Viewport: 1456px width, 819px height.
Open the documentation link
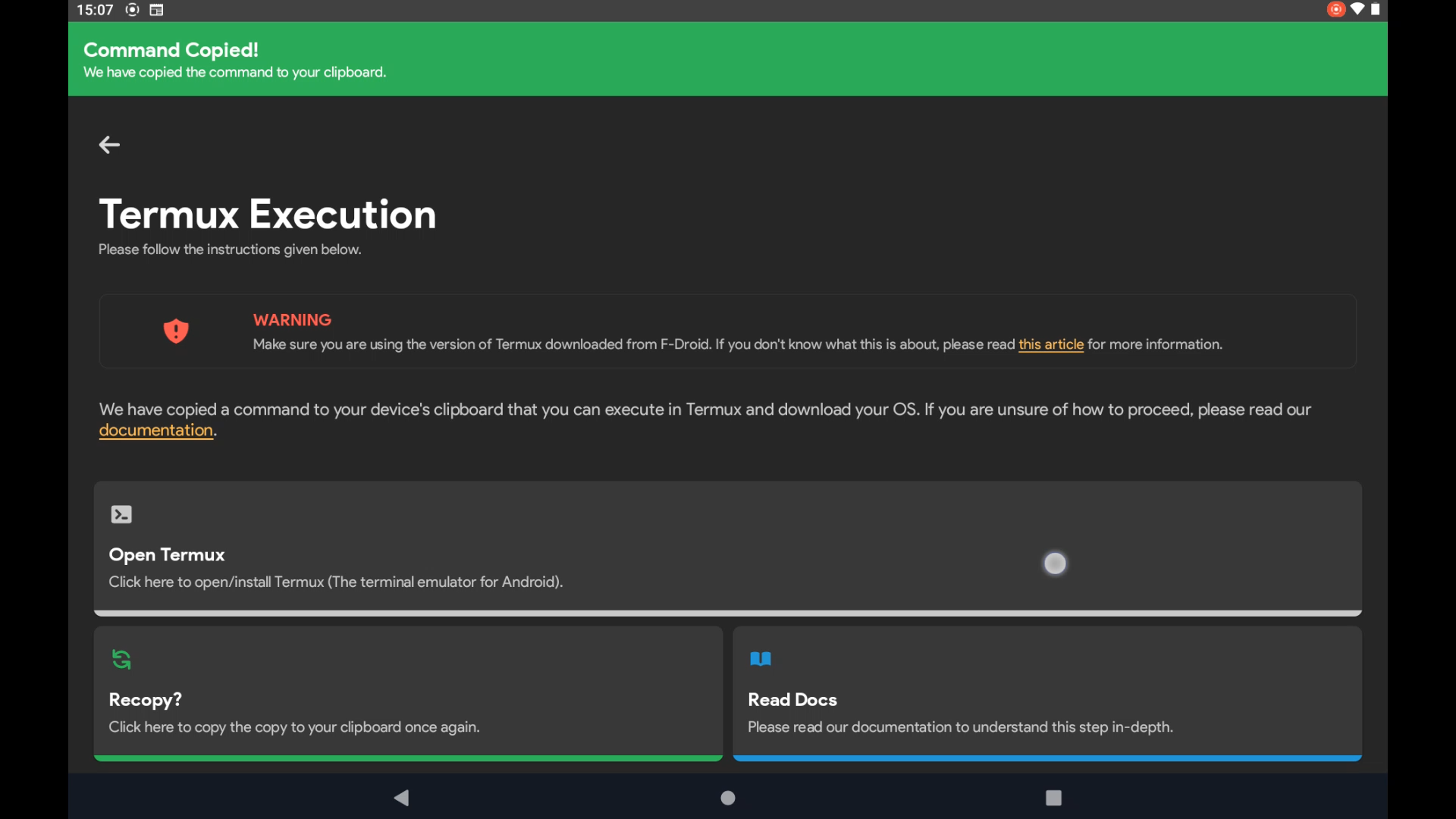pos(155,431)
